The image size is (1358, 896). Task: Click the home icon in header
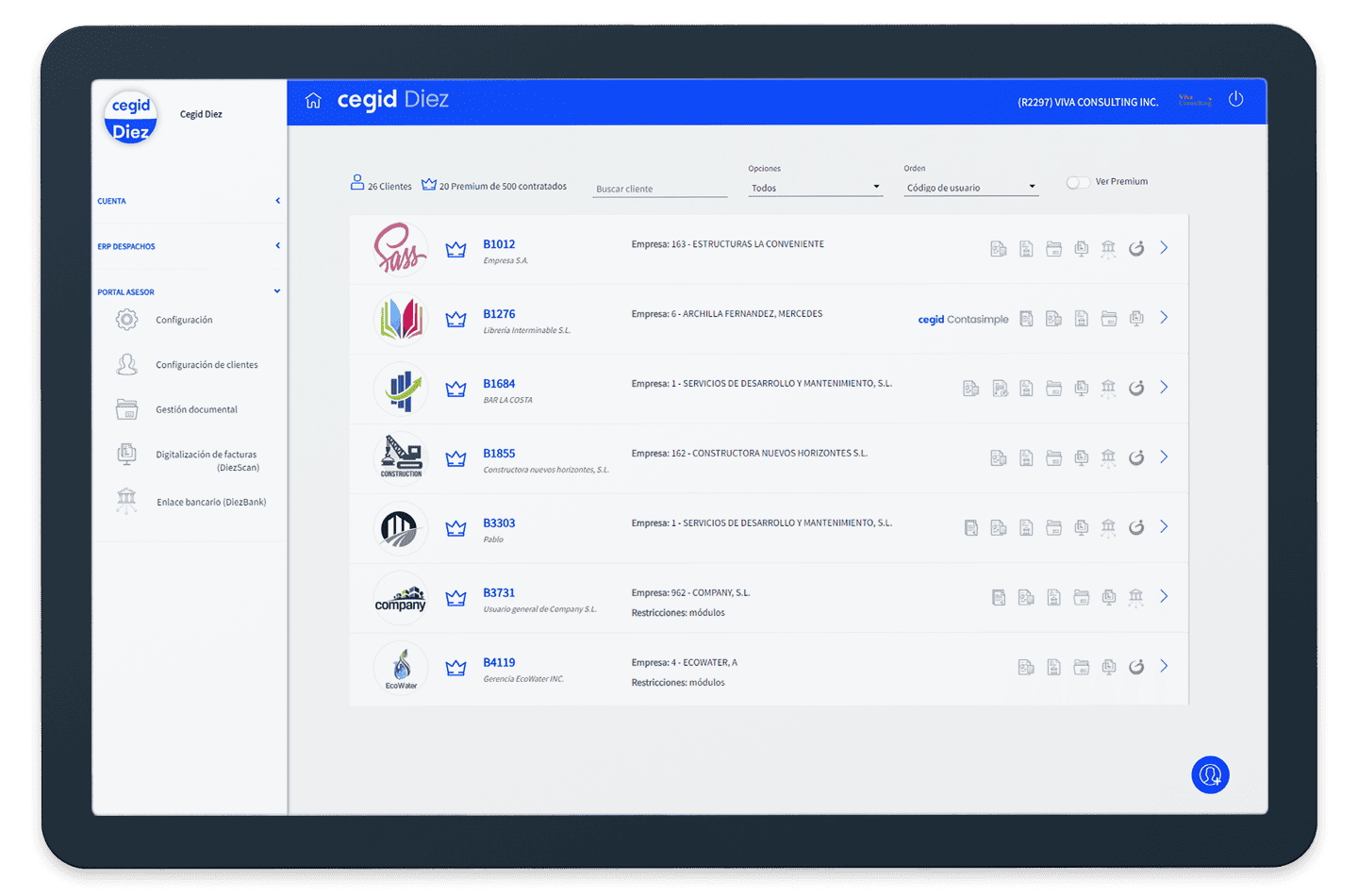coord(313,100)
